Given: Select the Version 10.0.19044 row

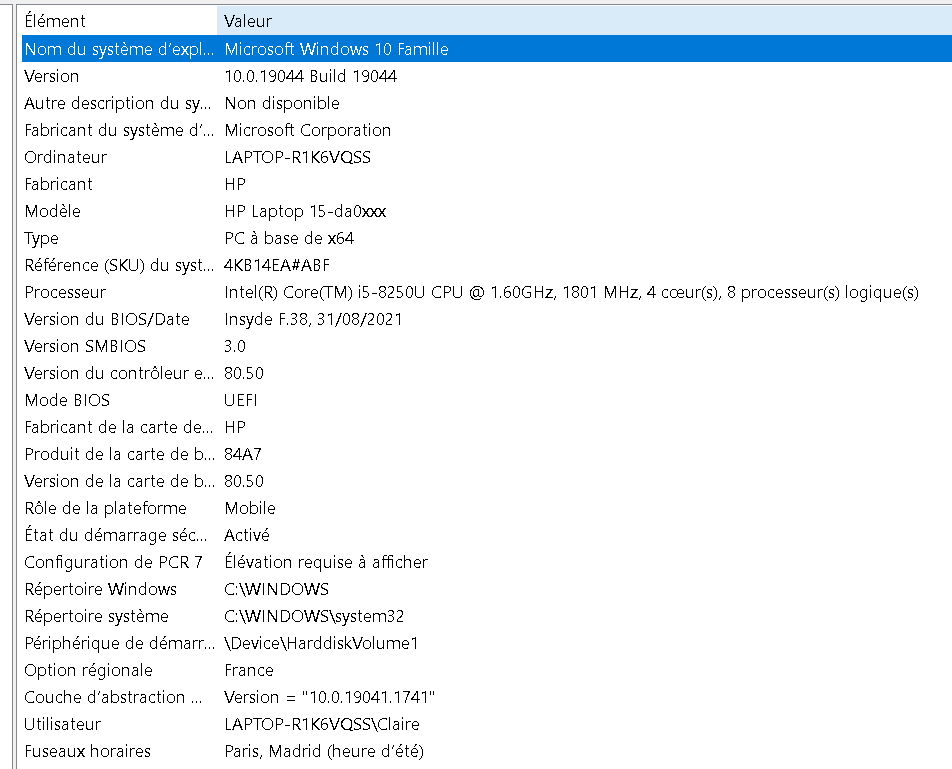Looking at the screenshot, I should click(x=486, y=76).
